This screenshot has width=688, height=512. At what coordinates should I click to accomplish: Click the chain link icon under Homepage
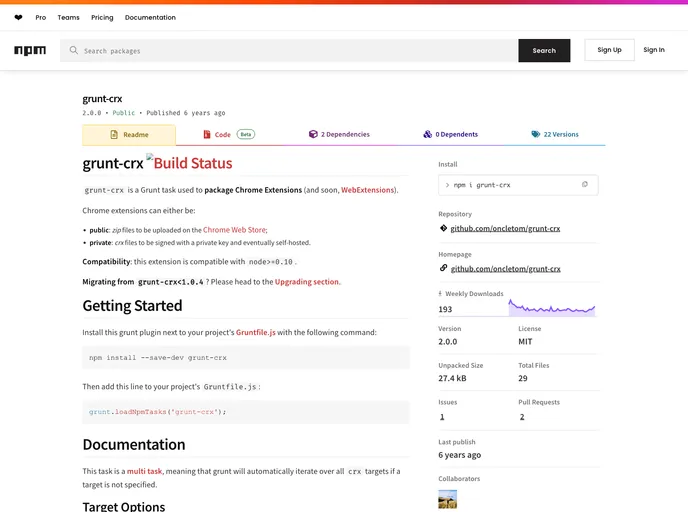click(x=443, y=268)
